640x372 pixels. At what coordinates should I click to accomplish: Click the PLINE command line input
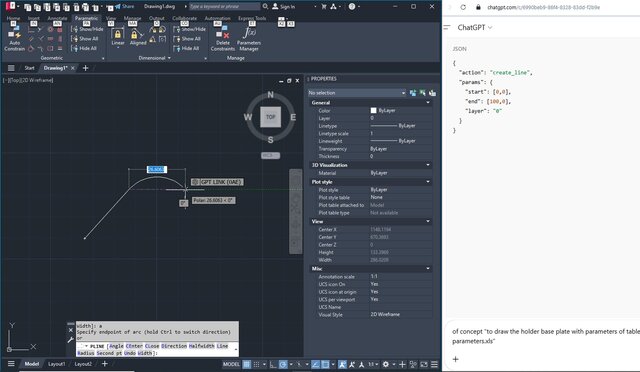coord(157,350)
